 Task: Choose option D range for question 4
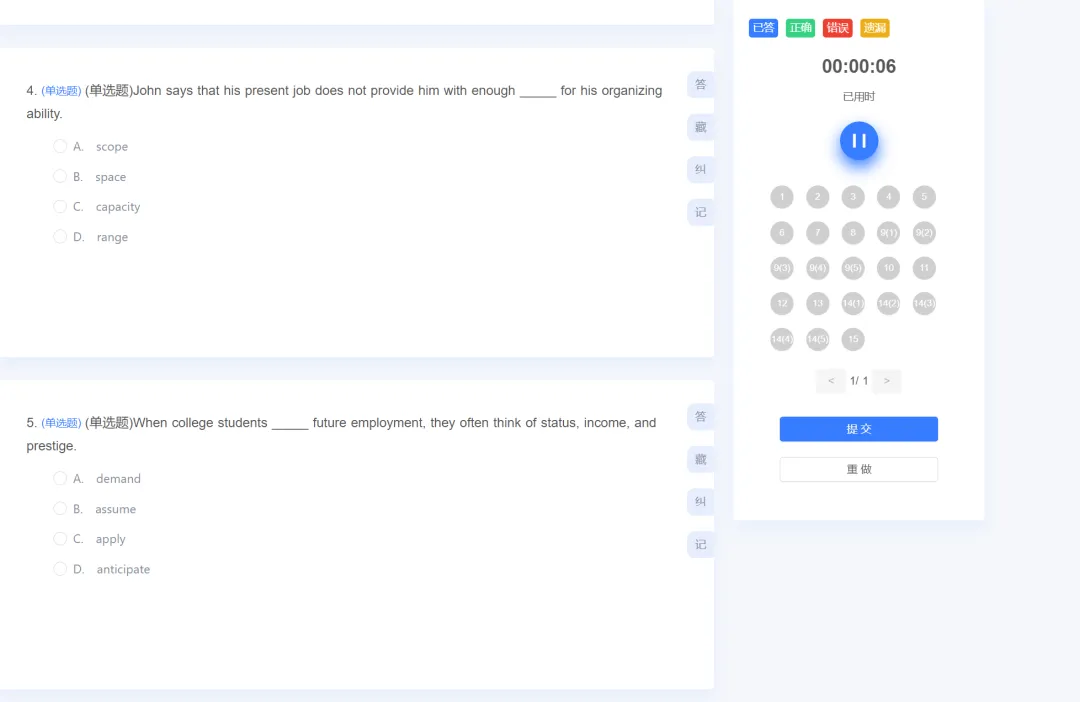click(x=60, y=236)
